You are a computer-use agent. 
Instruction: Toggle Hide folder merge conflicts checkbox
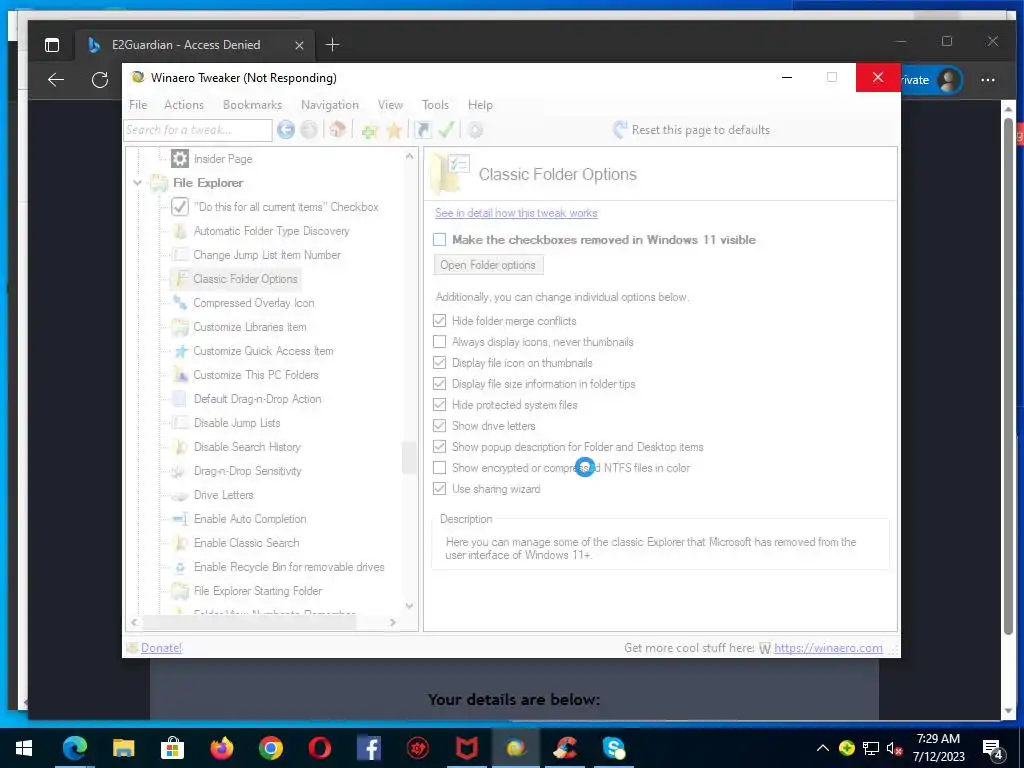pos(440,321)
